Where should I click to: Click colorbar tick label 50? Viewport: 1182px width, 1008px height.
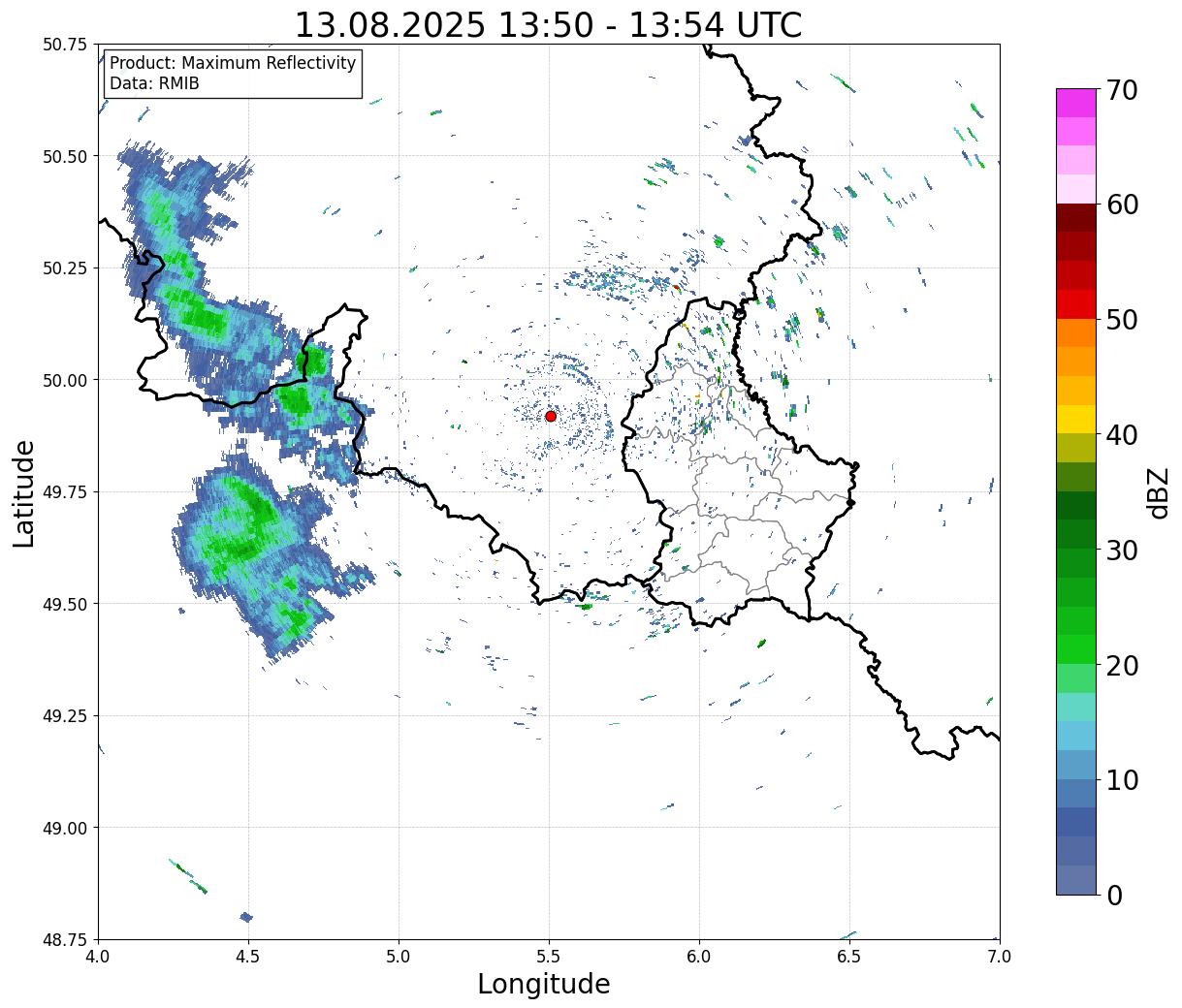tap(1123, 320)
